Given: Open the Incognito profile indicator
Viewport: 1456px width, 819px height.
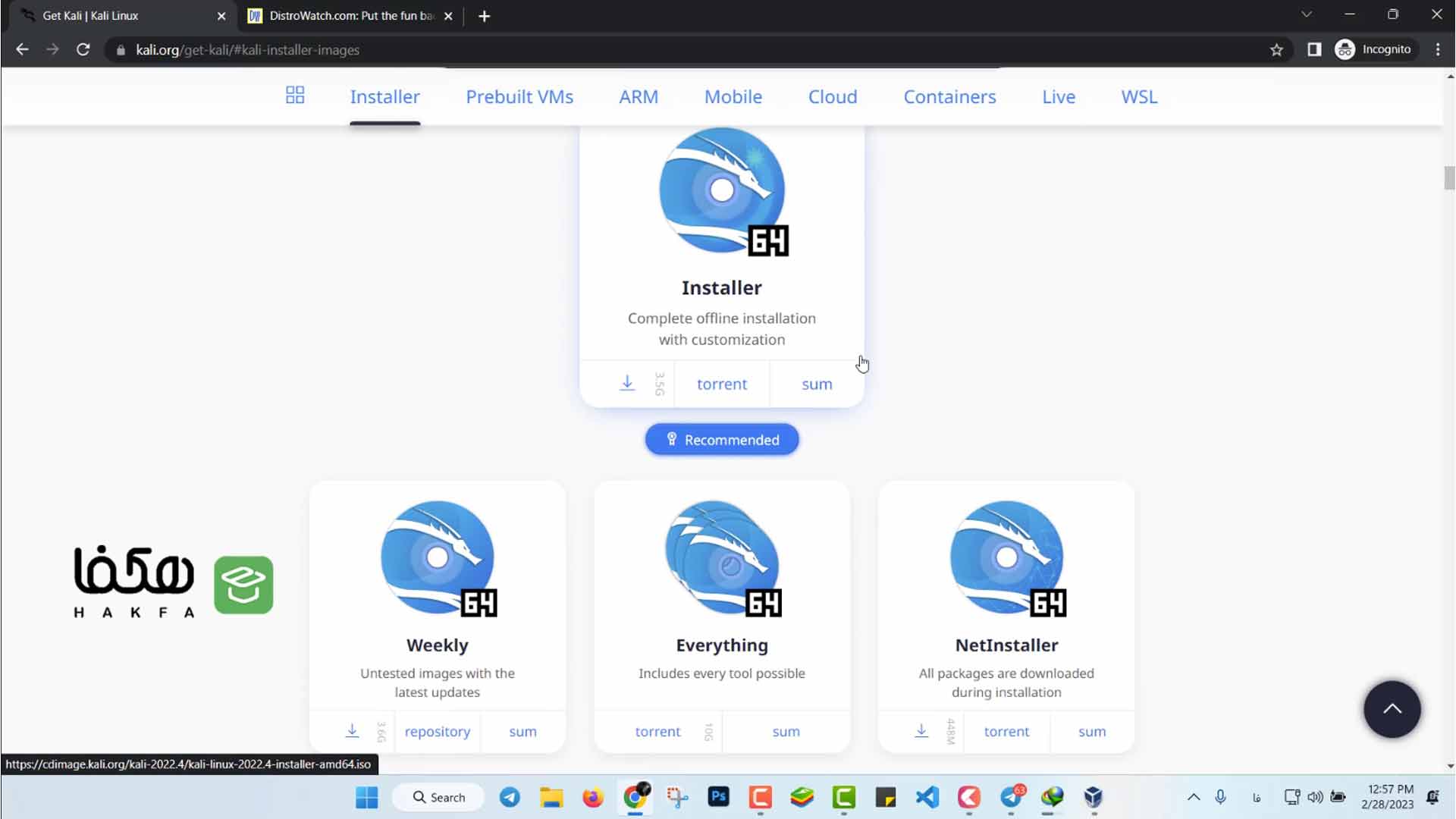Looking at the screenshot, I should (x=1373, y=50).
